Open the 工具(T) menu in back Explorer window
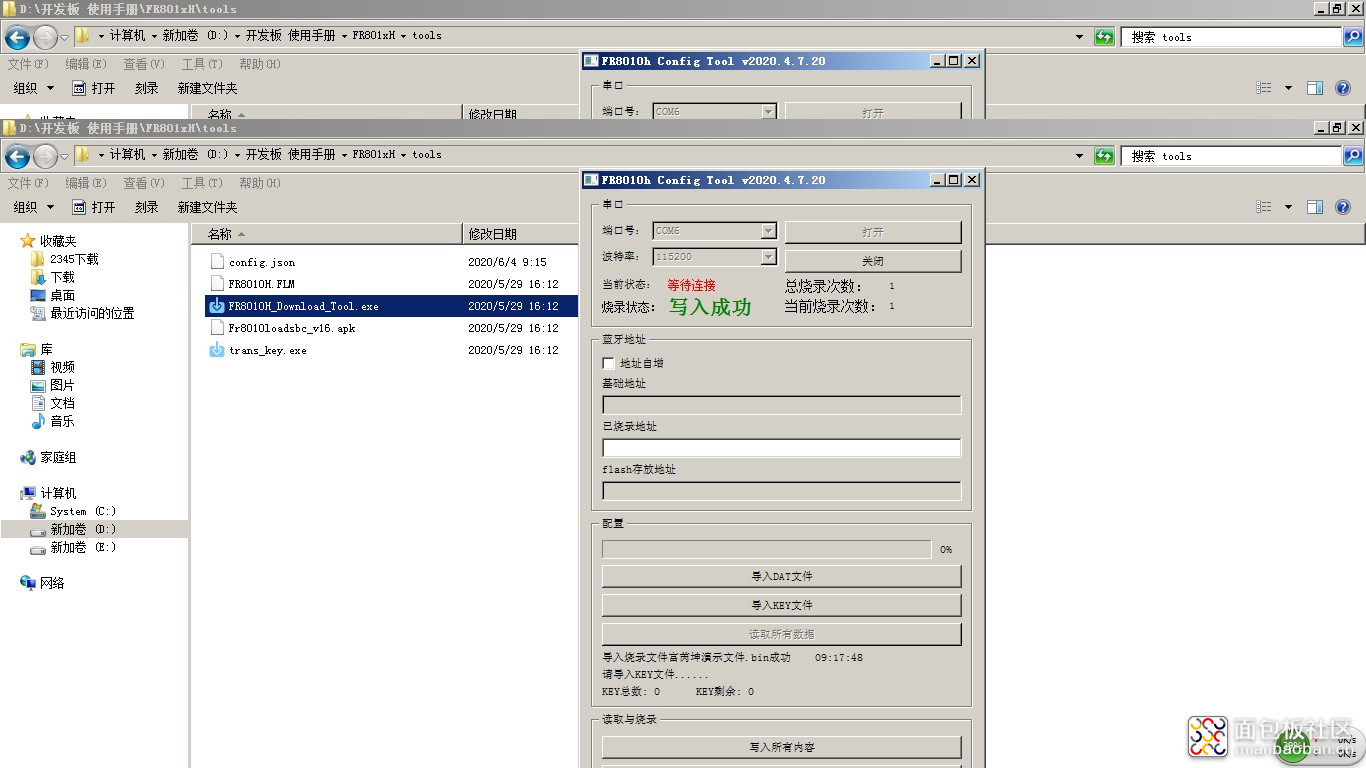 [202, 64]
